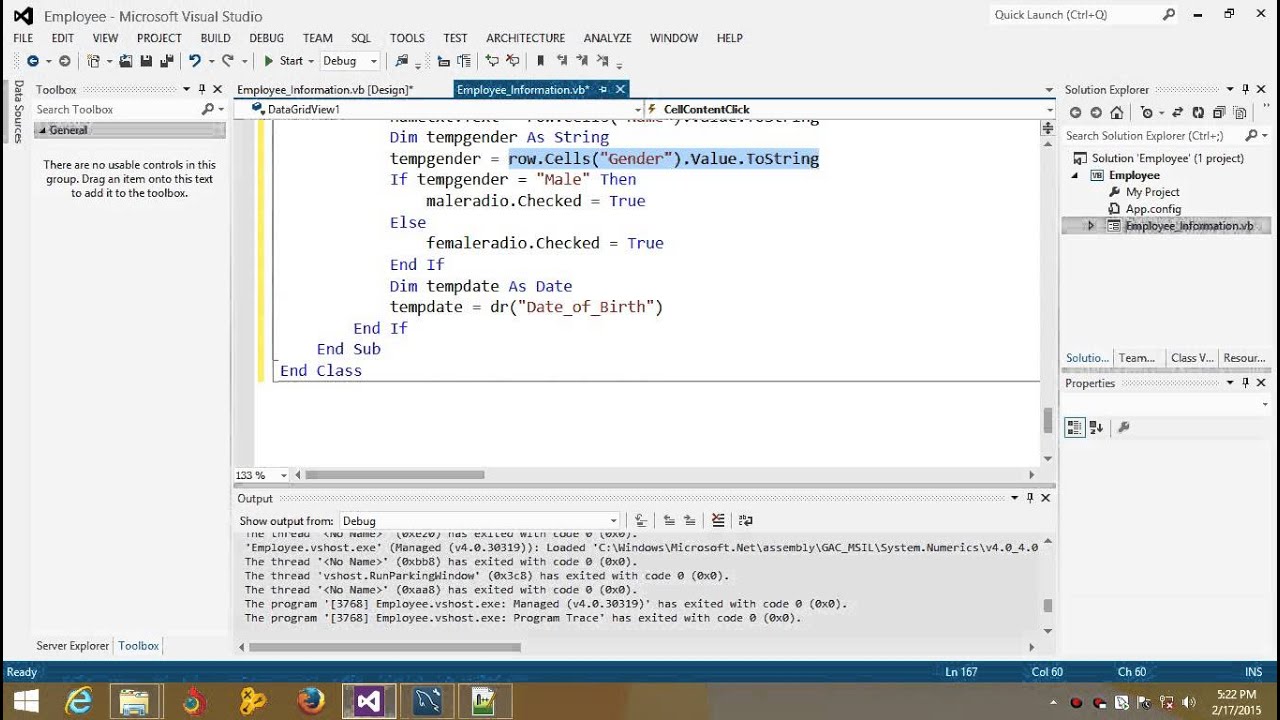Screen dimensions: 1280x720
Task: Switch to Employee_Information.vb [Design] tab
Action: click(x=325, y=89)
